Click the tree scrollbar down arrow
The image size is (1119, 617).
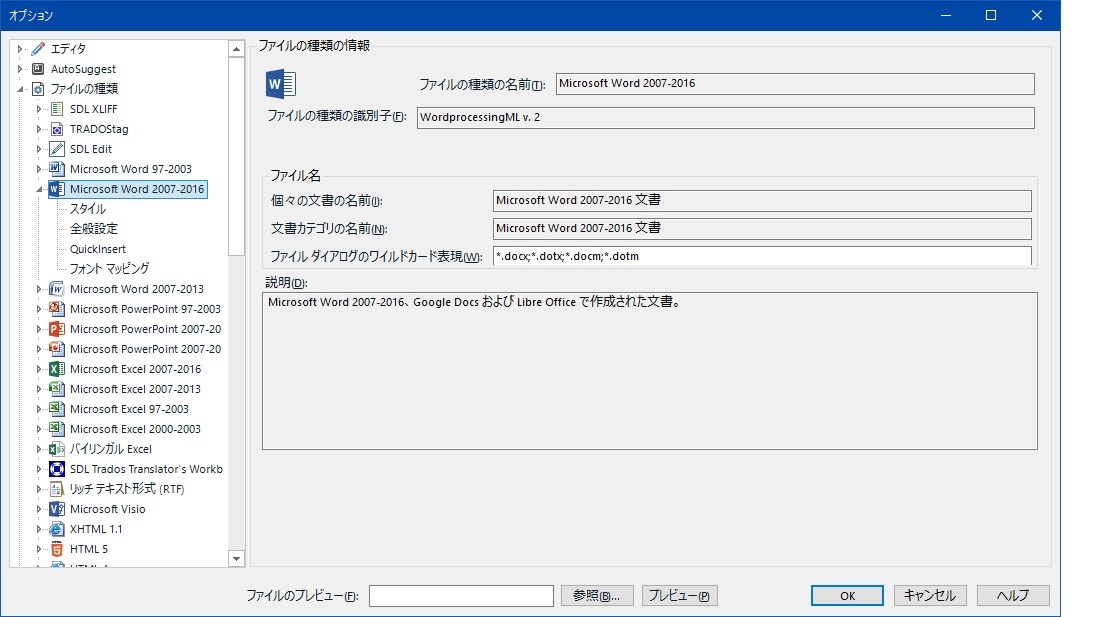point(236,559)
